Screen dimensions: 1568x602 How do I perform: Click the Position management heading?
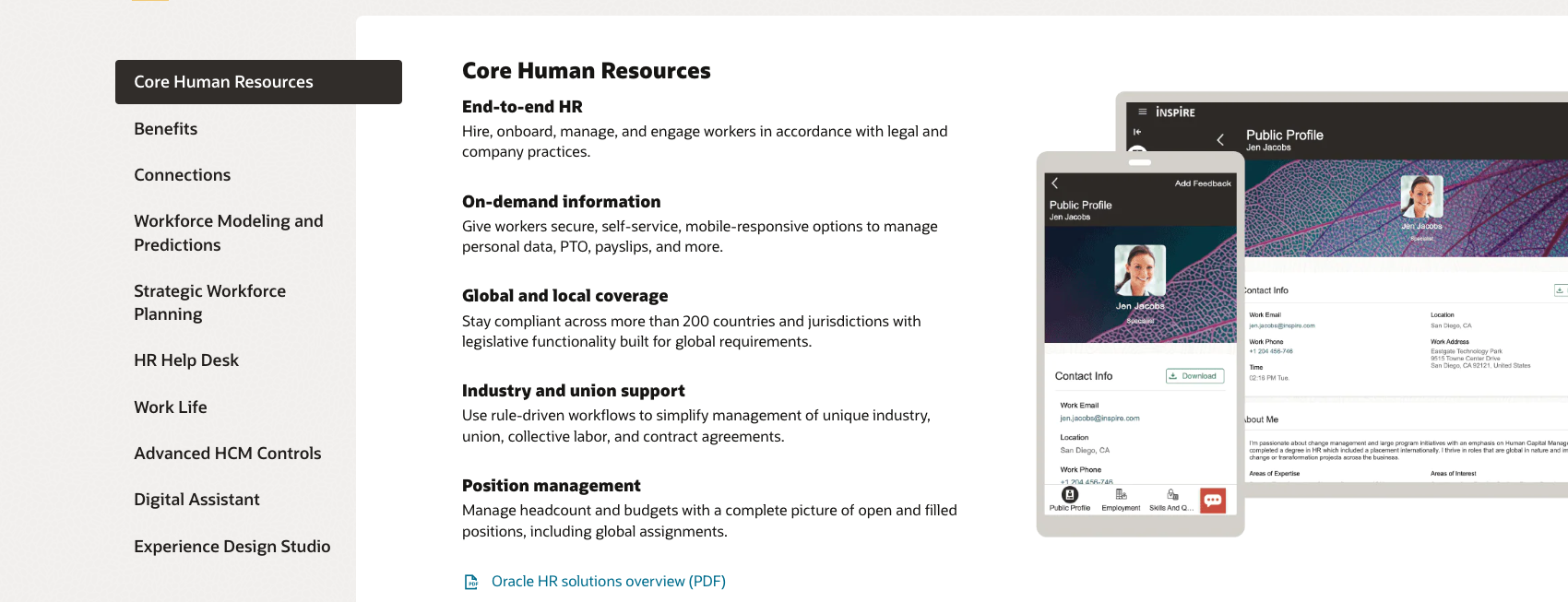pos(551,486)
